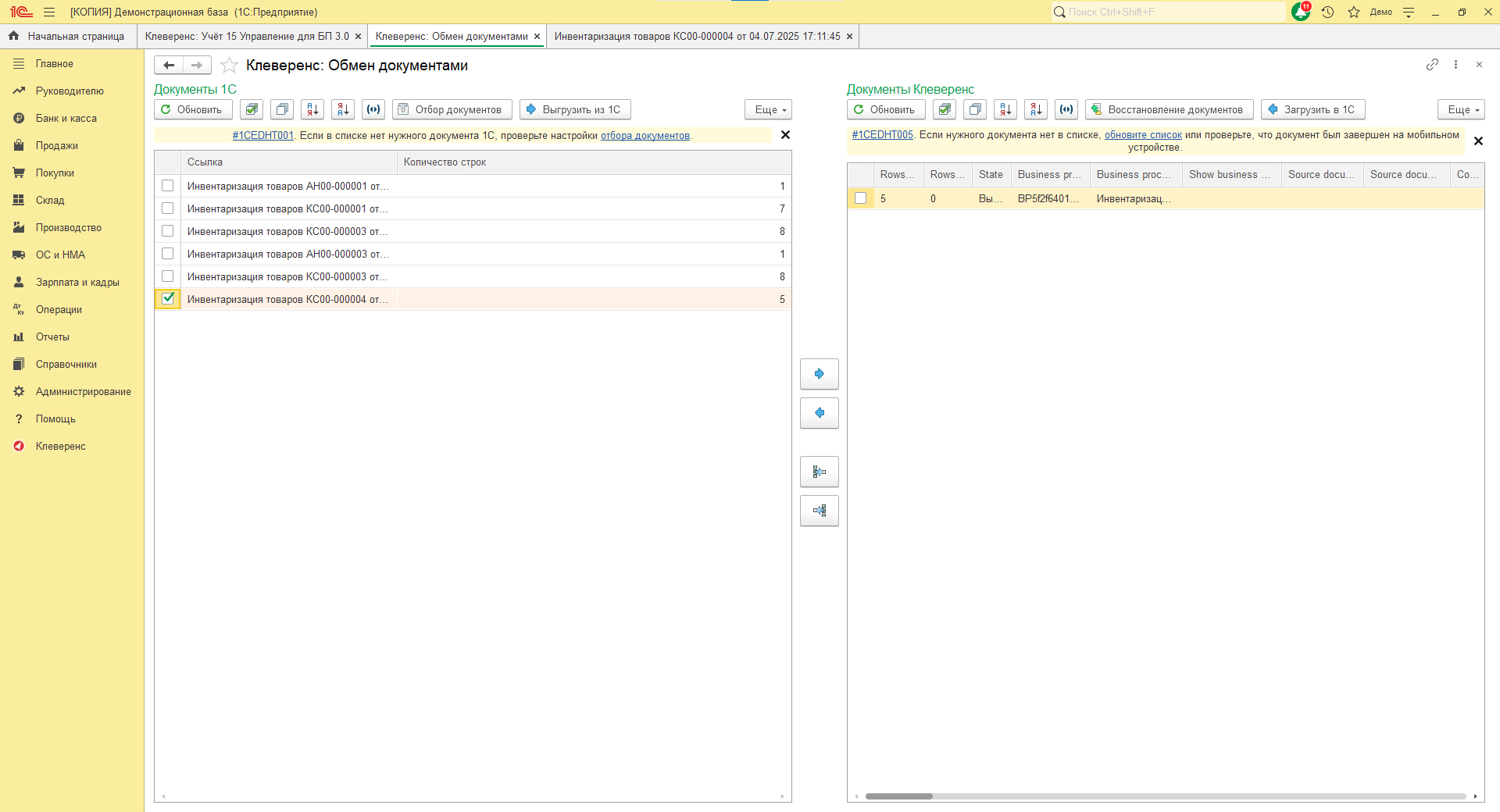Sort ascending icon in Документы 1С toolbar
1500x812 pixels.
coord(312,110)
